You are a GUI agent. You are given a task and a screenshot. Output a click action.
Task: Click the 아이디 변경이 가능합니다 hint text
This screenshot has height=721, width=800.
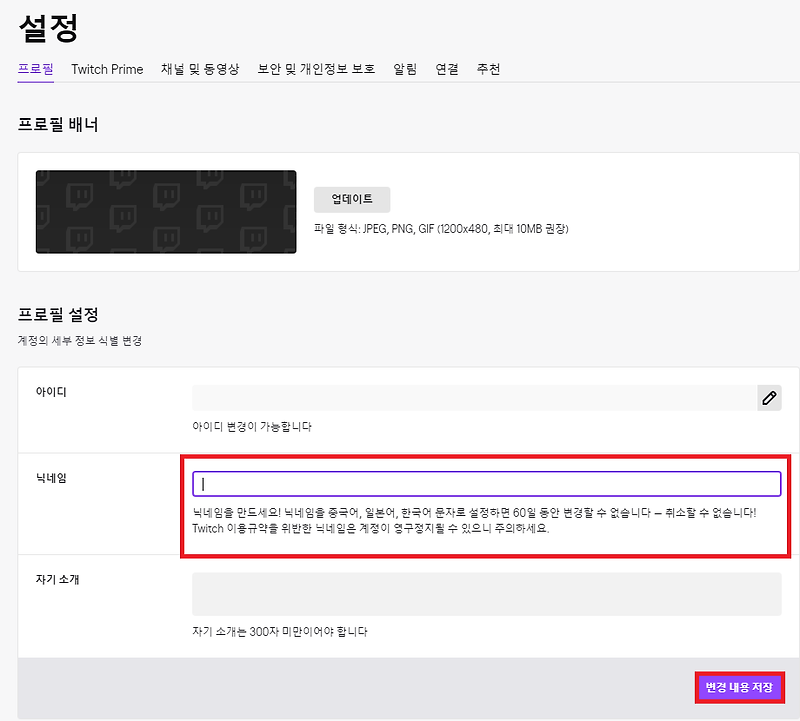point(252,426)
